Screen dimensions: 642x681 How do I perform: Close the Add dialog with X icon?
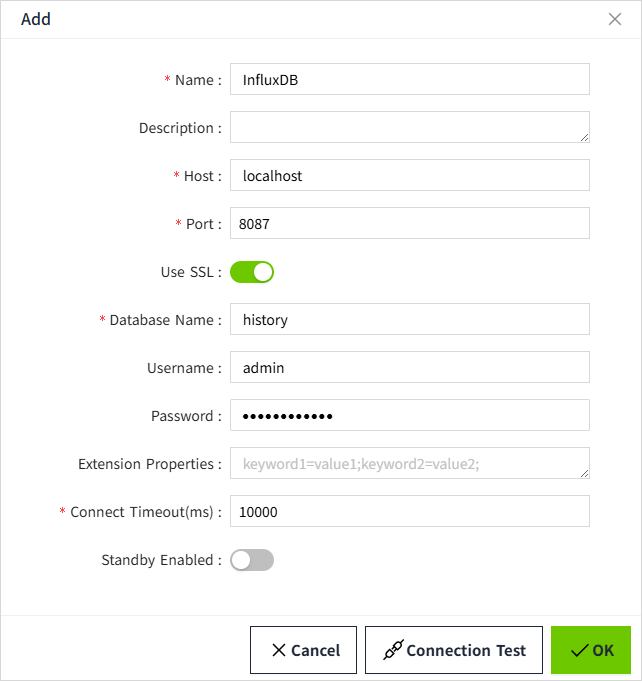pos(615,19)
